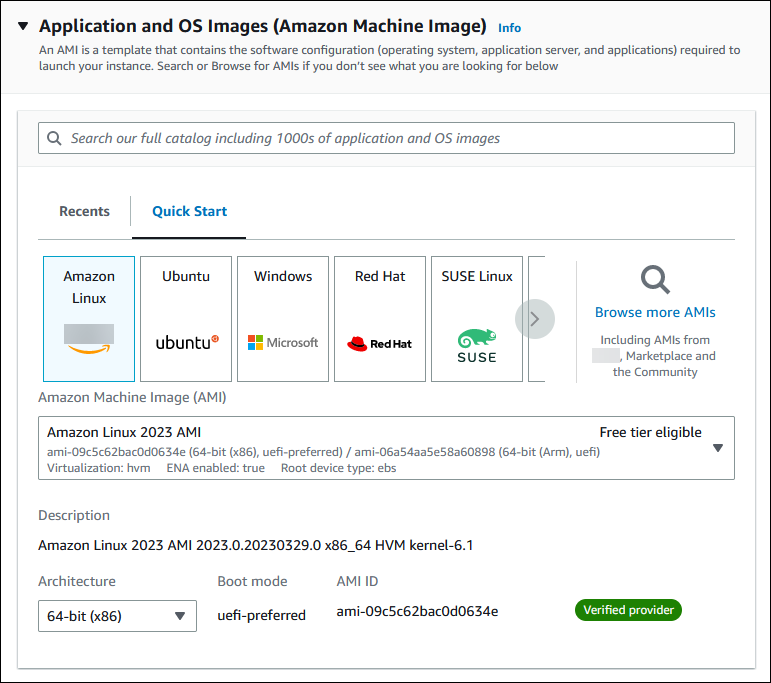Click the Verified provider badge
This screenshot has width=771, height=683.
click(627, 610)
